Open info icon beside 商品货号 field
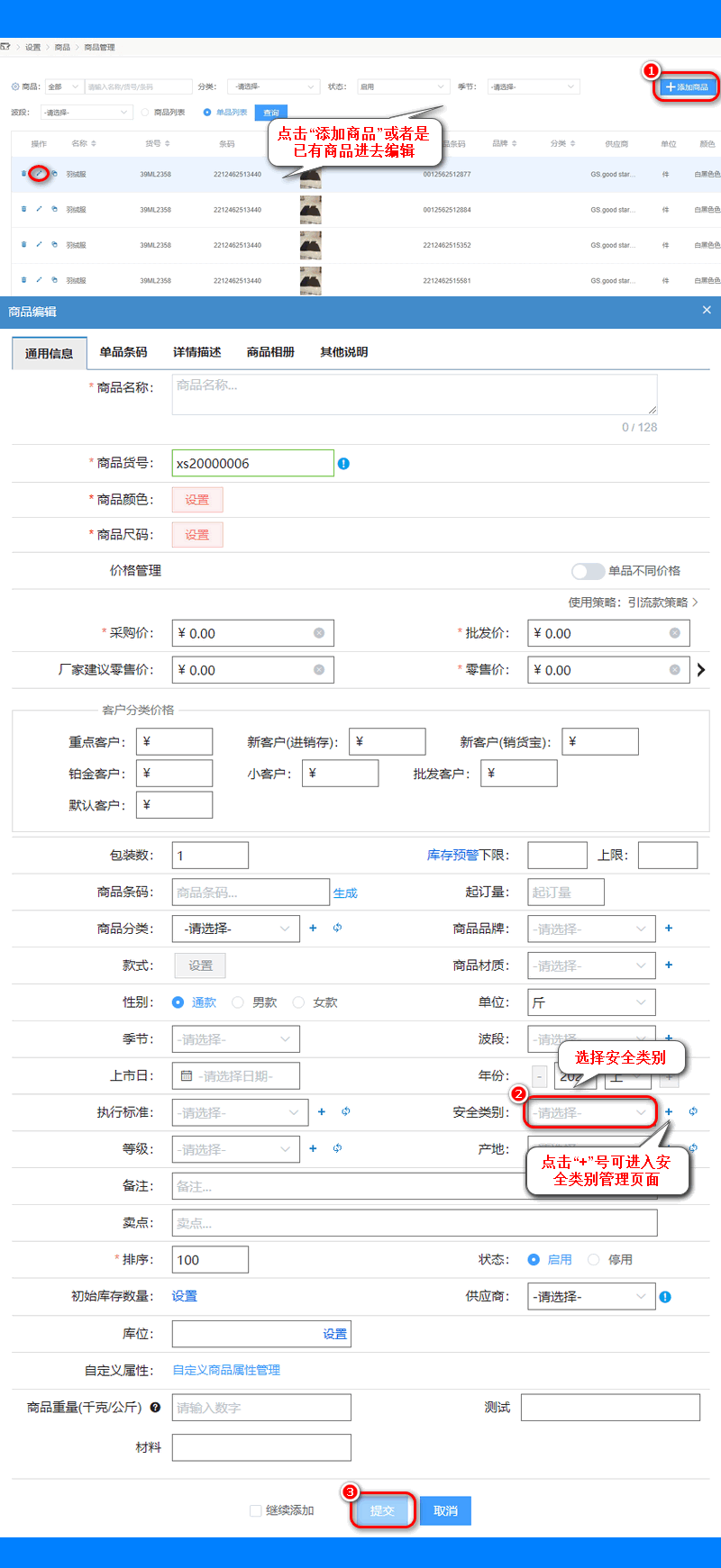The image size is (721, 1568). pos(343,464)
